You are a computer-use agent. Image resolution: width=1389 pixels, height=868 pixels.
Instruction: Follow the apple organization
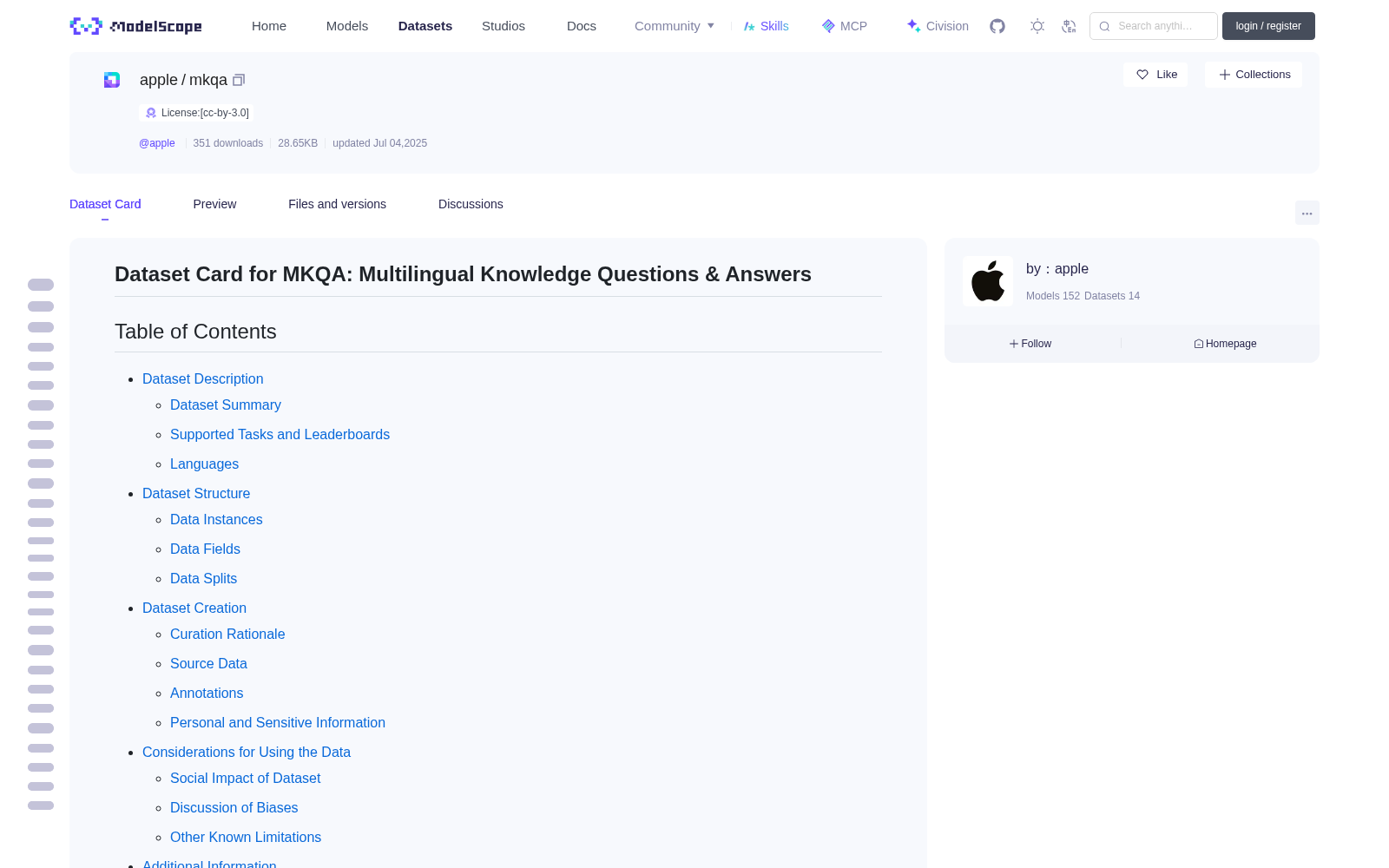point(1030,344)
